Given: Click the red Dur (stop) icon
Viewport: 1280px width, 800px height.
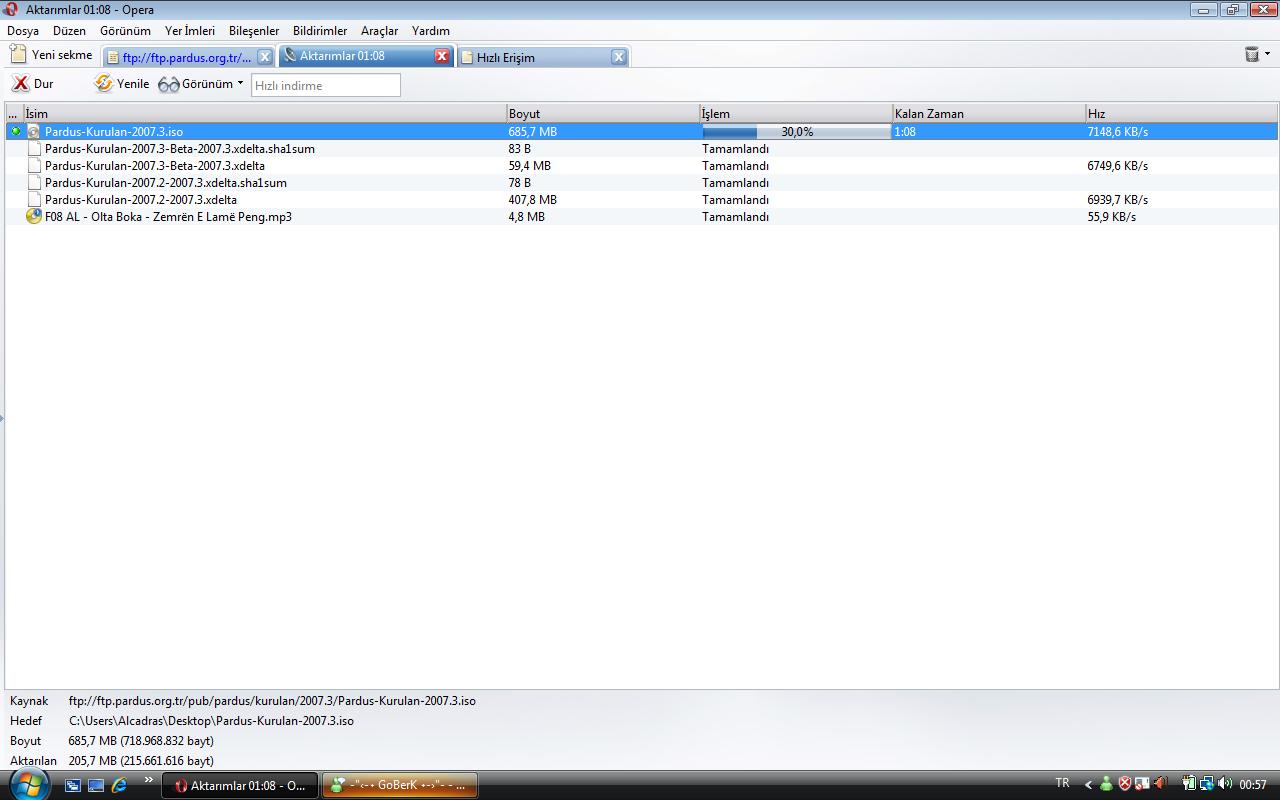Looking at the screenshot, I should tap(21, 84).
